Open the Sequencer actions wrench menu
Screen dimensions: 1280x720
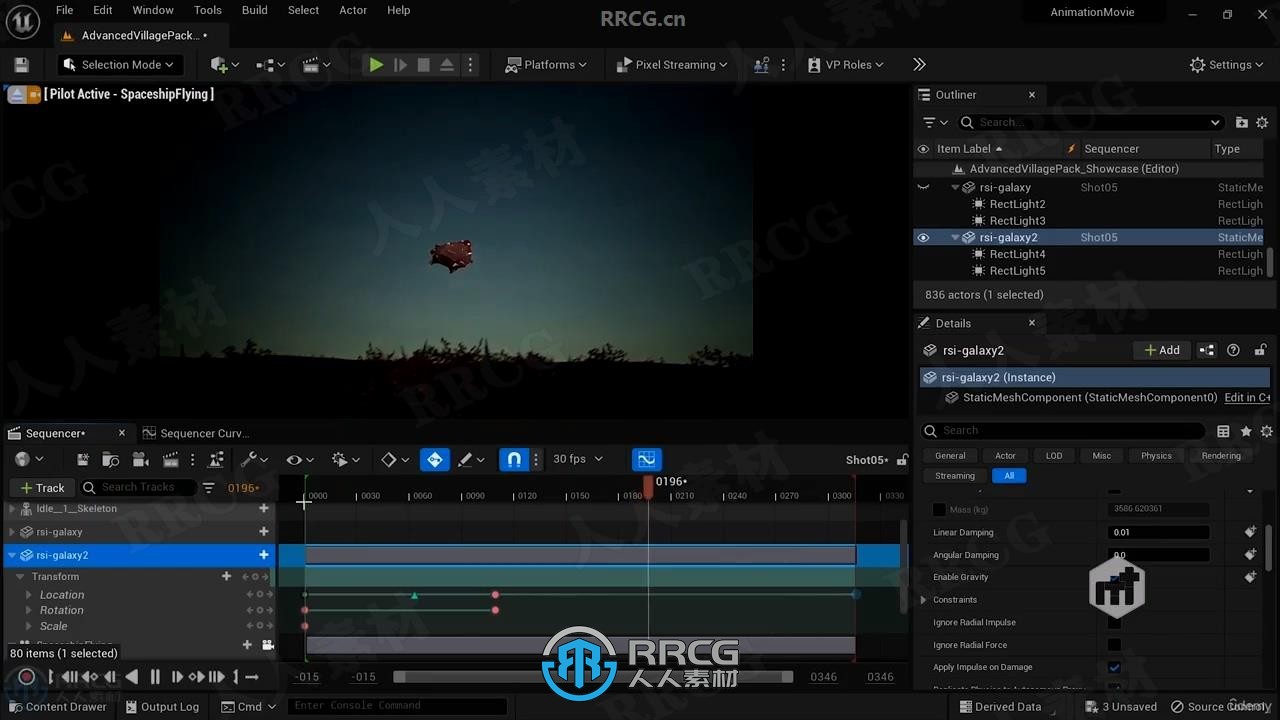tap(254, 460)
